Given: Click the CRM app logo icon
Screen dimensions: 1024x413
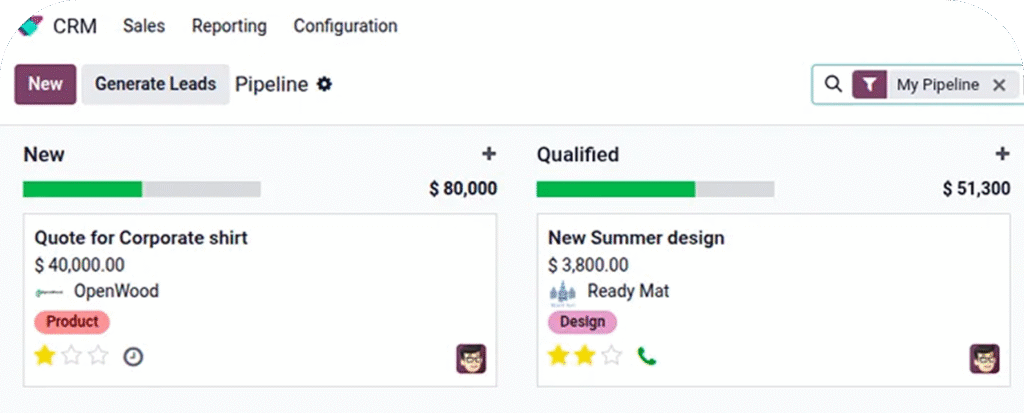Looking at the screenshot, I should click(x=30, y=25).
